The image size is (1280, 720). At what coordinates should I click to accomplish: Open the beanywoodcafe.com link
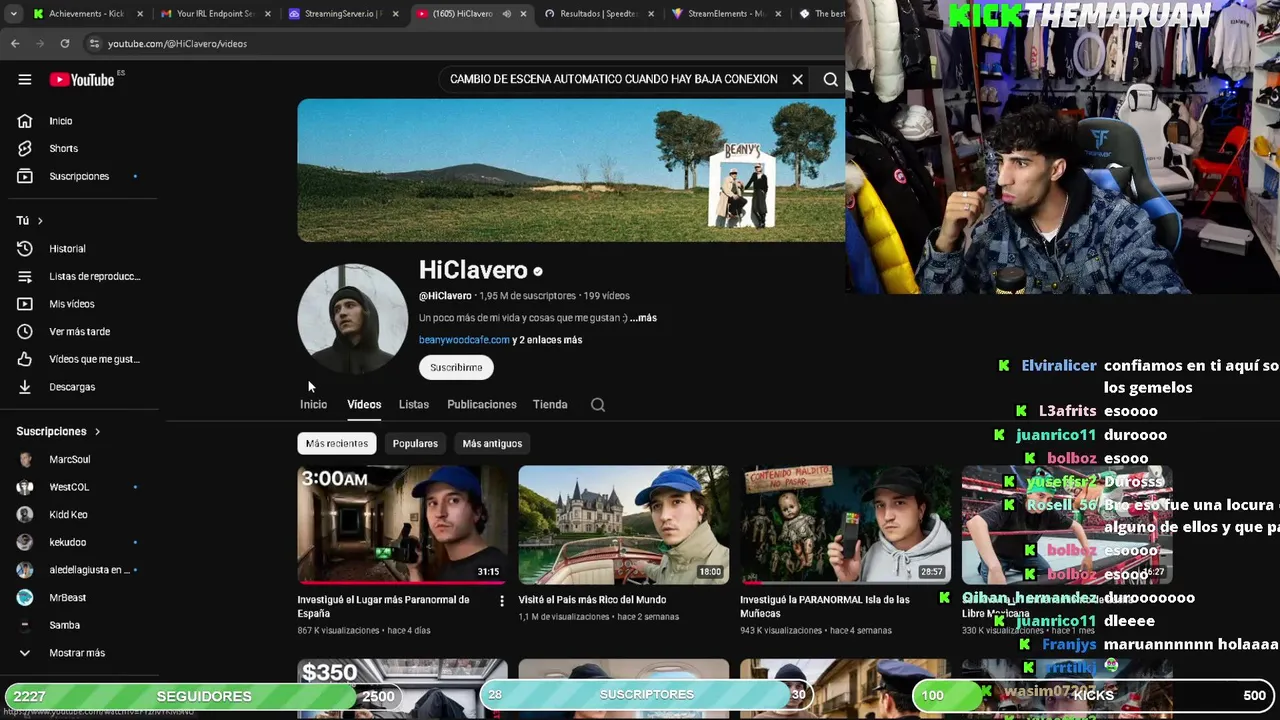pos(464,340)
